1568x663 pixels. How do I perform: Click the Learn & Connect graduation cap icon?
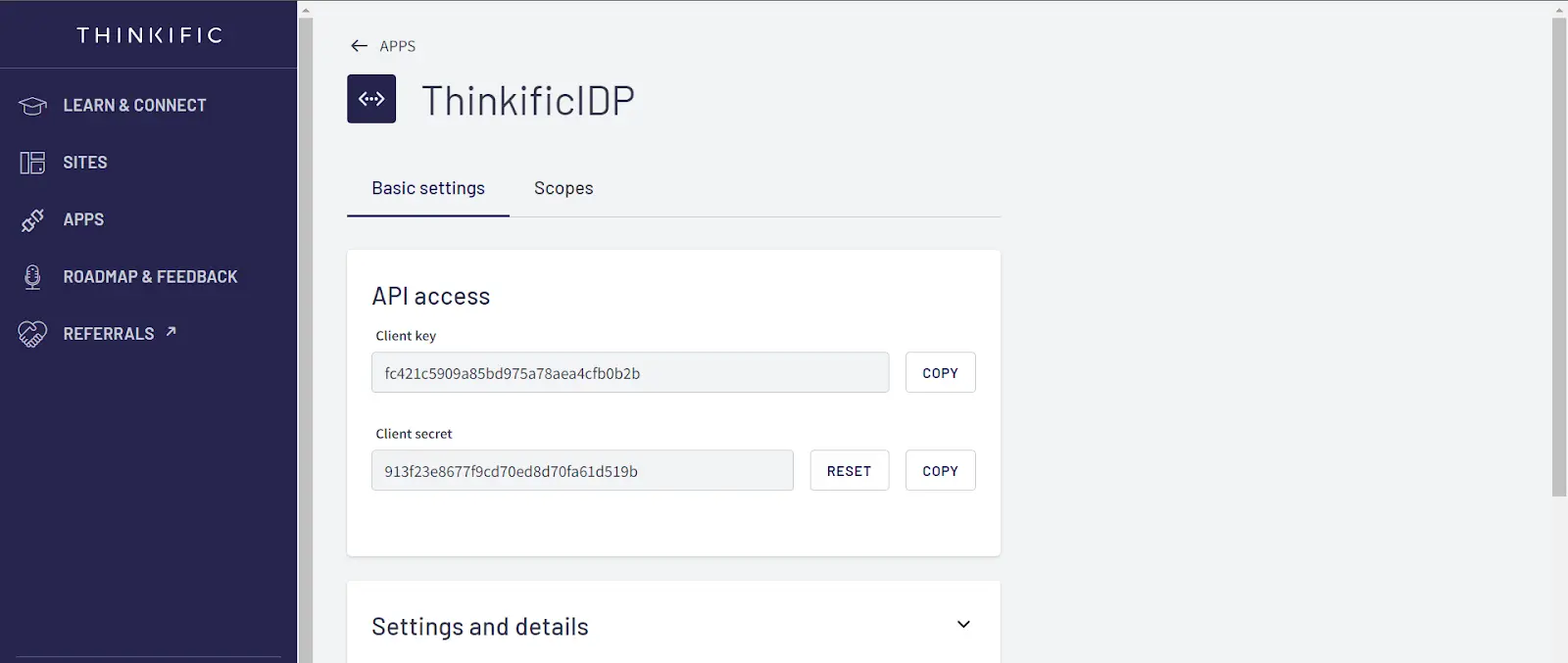pos(32,106)
